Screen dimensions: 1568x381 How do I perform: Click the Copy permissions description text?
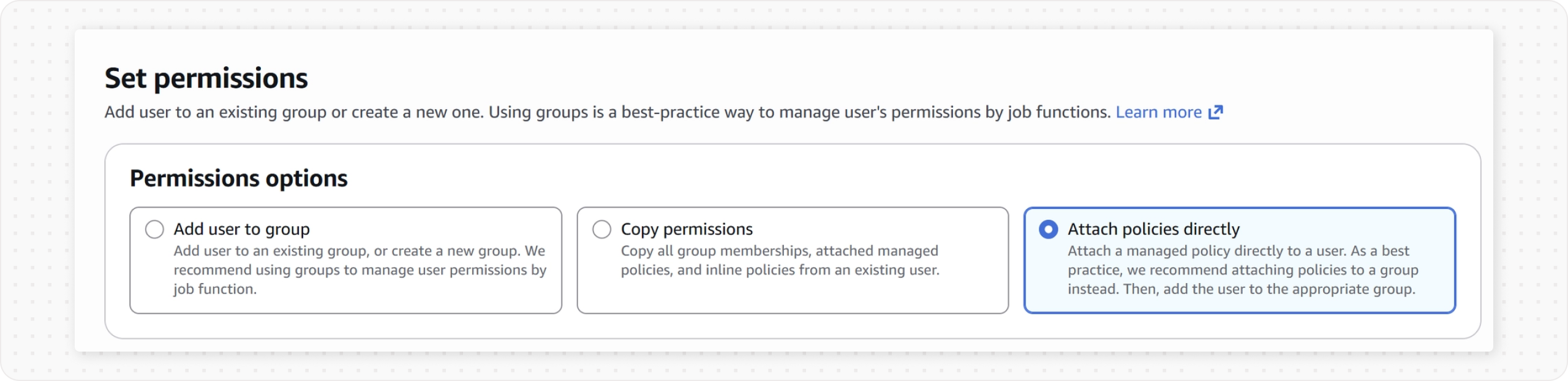pyautogui.click(x=779, y=260)
